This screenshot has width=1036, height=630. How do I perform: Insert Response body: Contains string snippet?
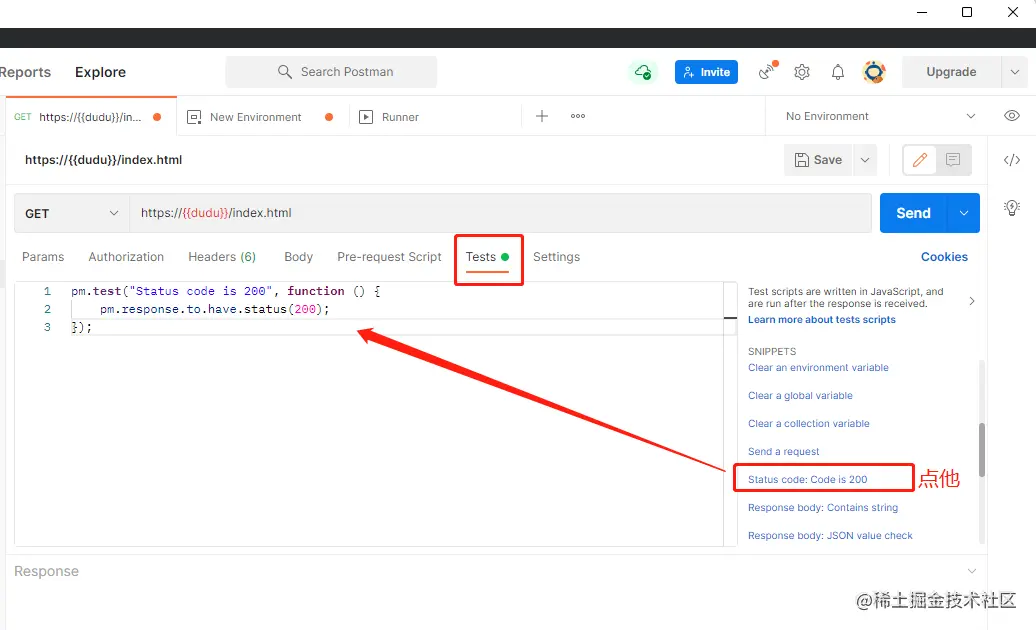click(823, 507)
